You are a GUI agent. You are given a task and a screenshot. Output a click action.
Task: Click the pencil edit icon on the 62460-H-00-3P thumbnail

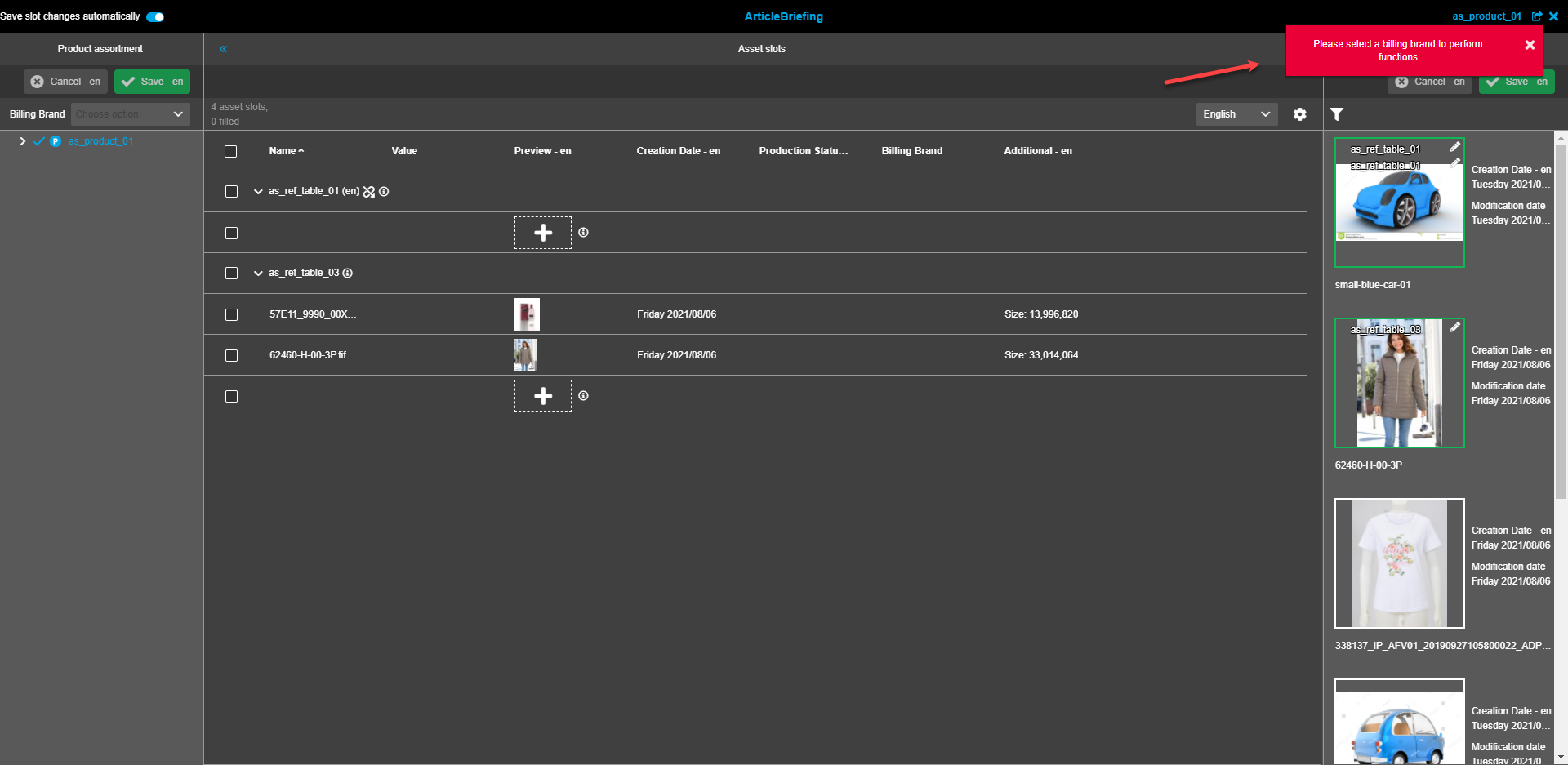point(1455,327)
